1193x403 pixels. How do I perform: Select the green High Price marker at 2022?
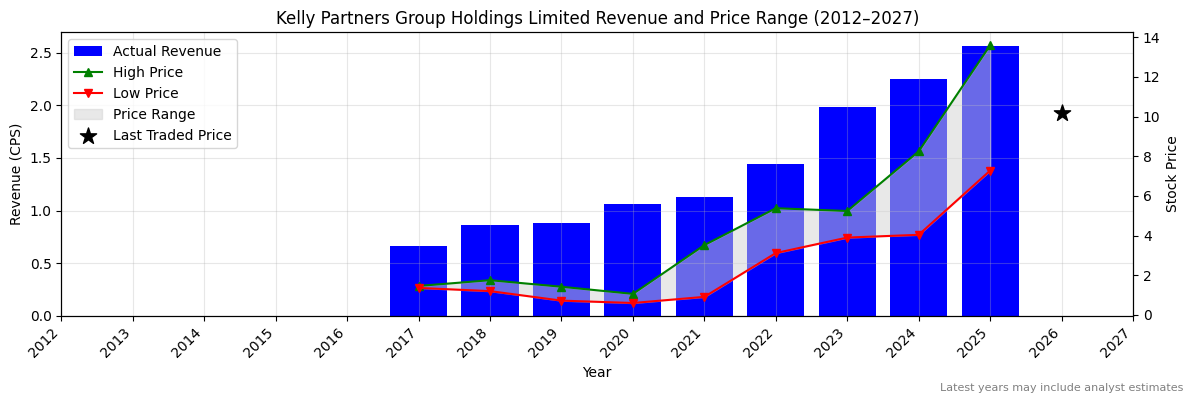pos(776,208)
